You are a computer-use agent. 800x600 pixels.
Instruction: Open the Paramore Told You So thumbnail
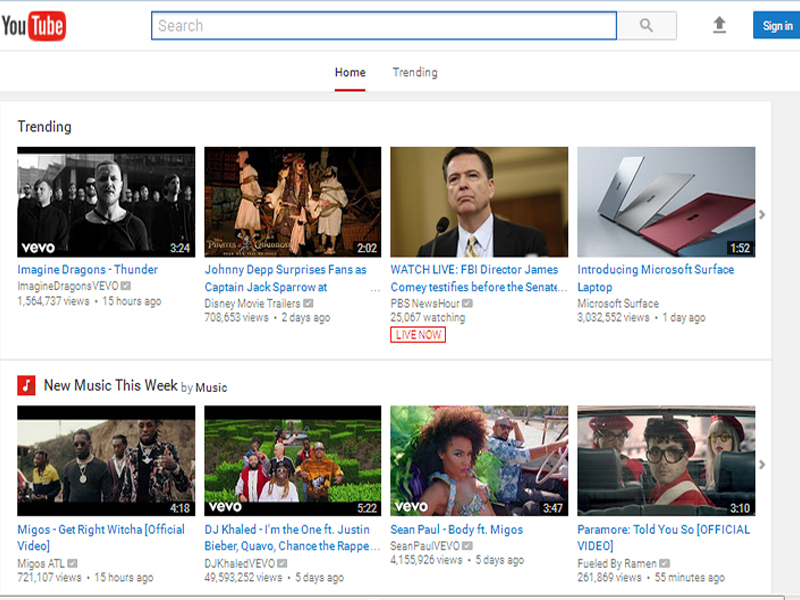[x=666, y=461]
